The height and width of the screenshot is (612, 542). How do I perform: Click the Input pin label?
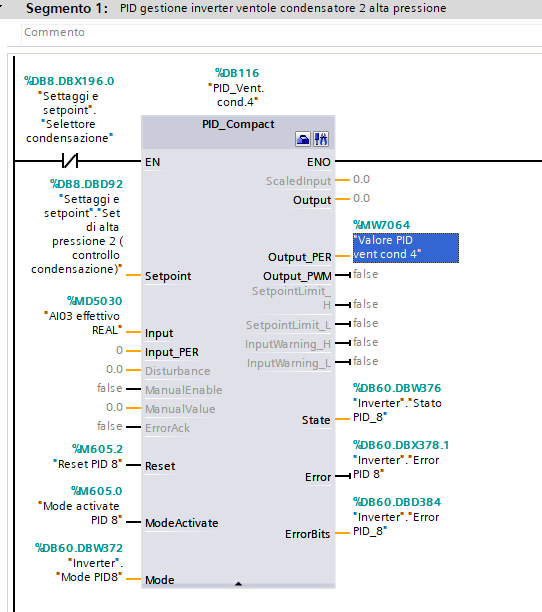159,333
